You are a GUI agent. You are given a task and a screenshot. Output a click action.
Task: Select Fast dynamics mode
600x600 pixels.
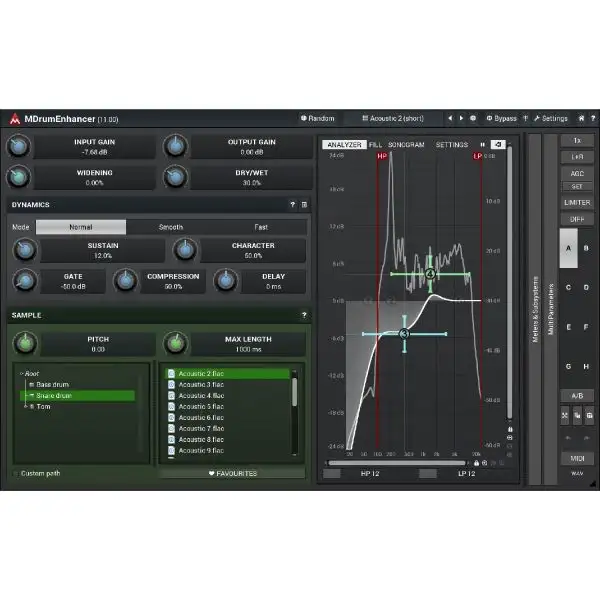pos(261,227)
